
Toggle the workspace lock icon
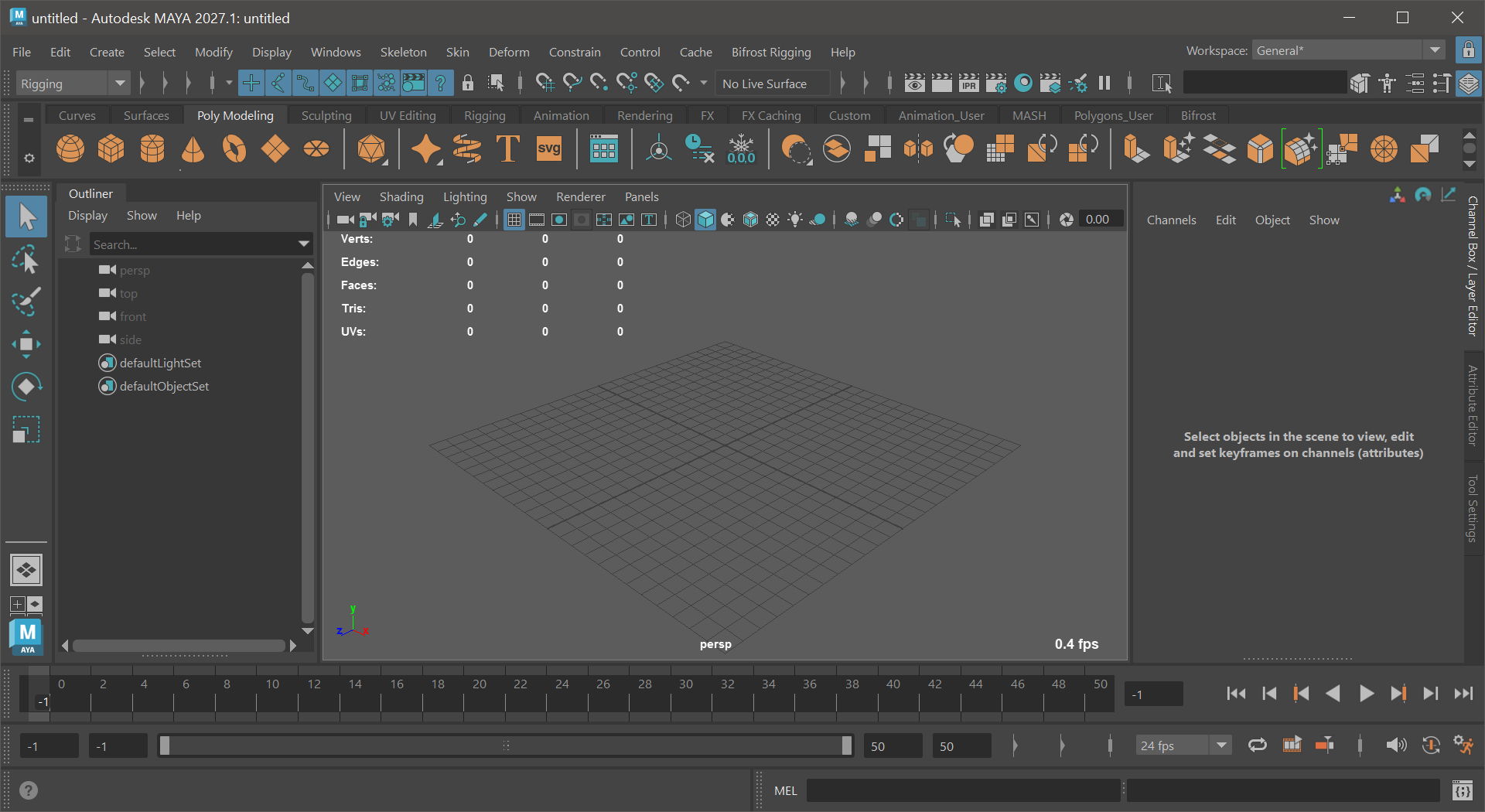click(1468, 50)
